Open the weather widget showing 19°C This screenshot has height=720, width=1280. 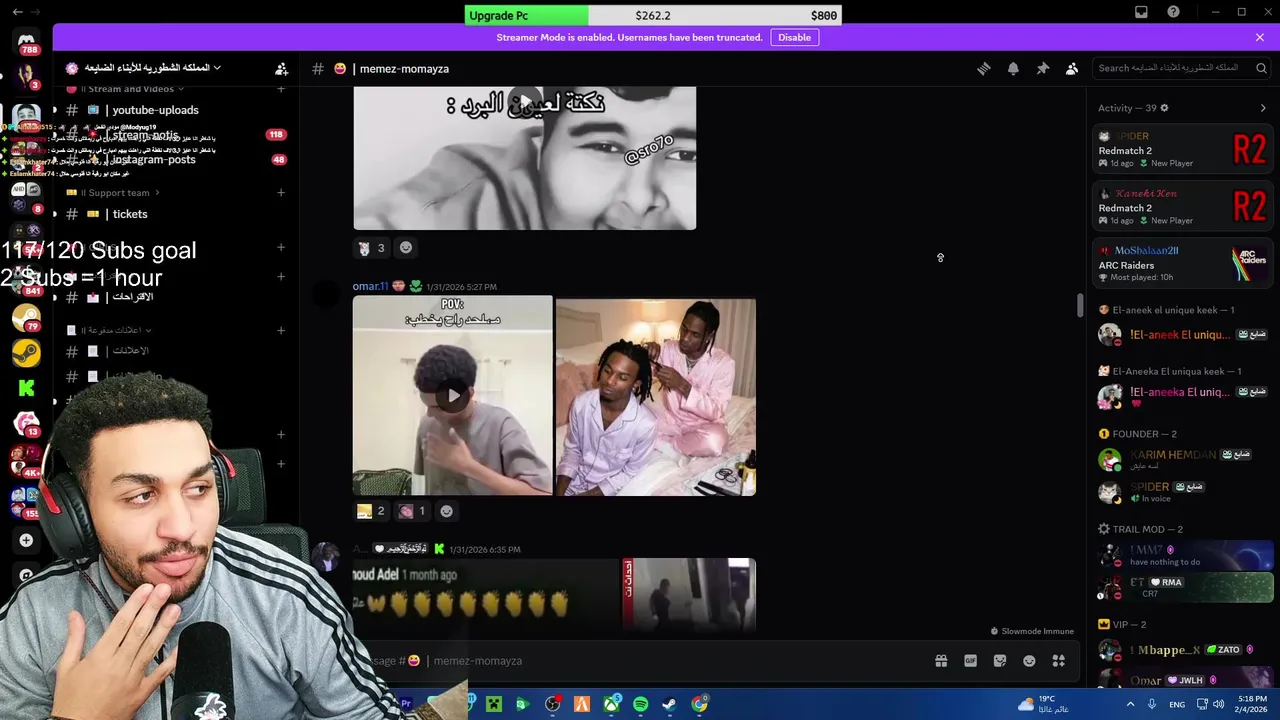1045,704
